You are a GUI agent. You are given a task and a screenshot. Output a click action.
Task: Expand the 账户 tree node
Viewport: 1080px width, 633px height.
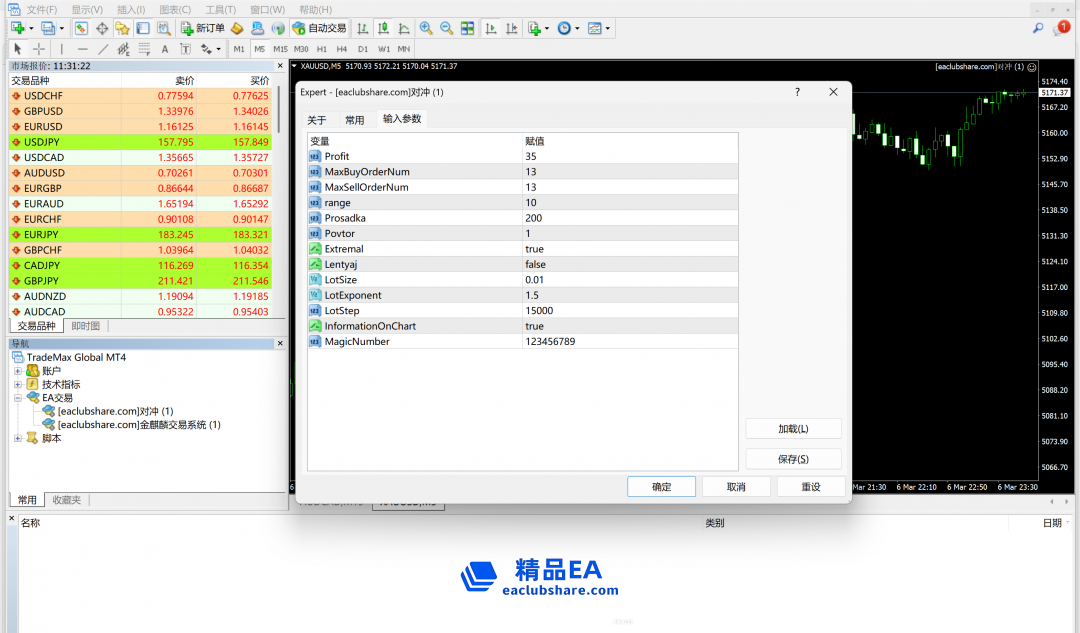[18, 371]
